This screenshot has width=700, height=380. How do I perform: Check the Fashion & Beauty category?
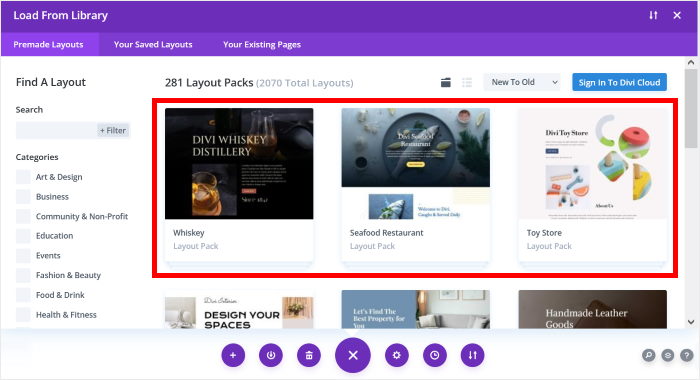point(23,275)
